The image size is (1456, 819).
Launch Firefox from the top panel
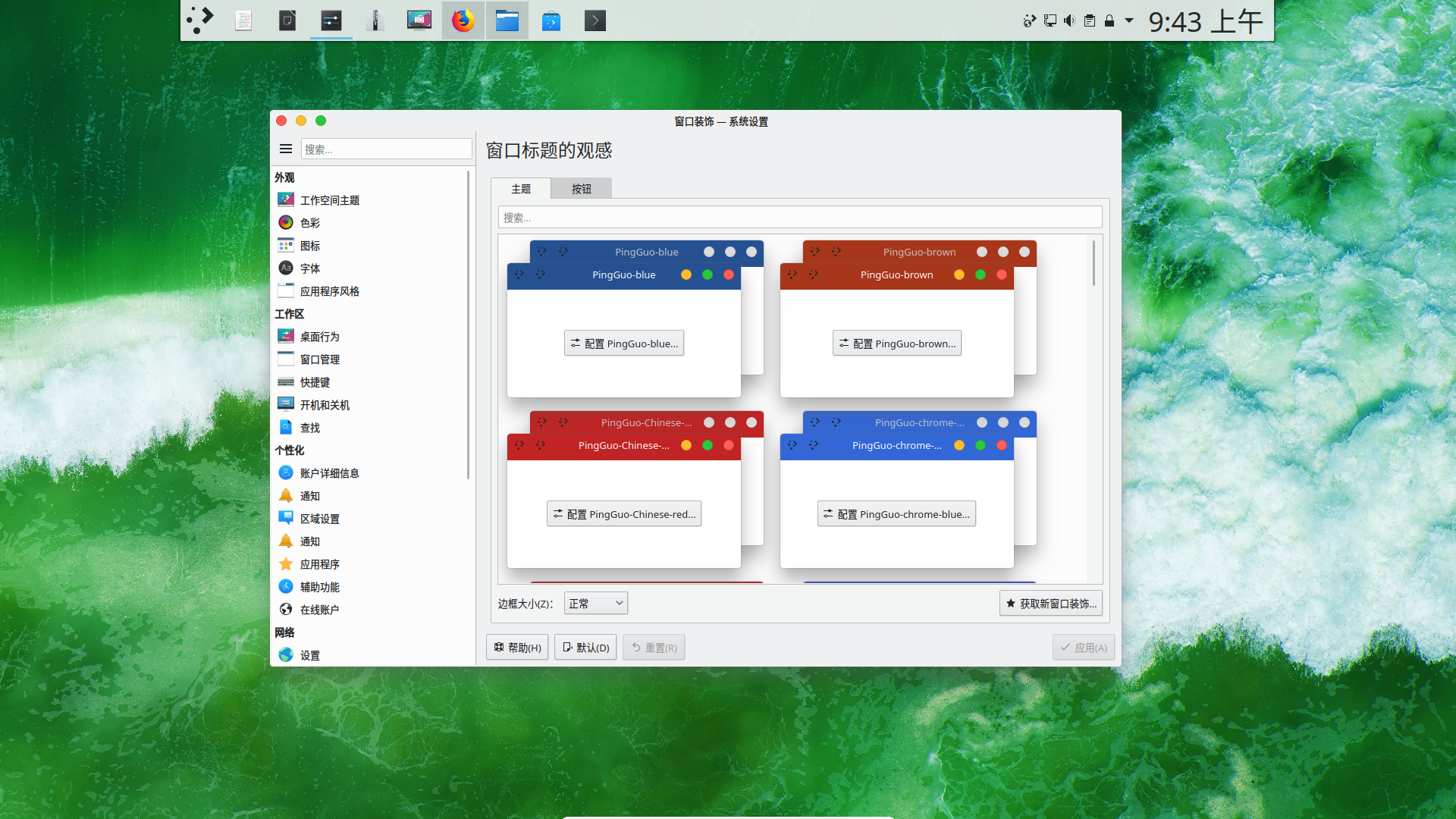pos(463,20)
